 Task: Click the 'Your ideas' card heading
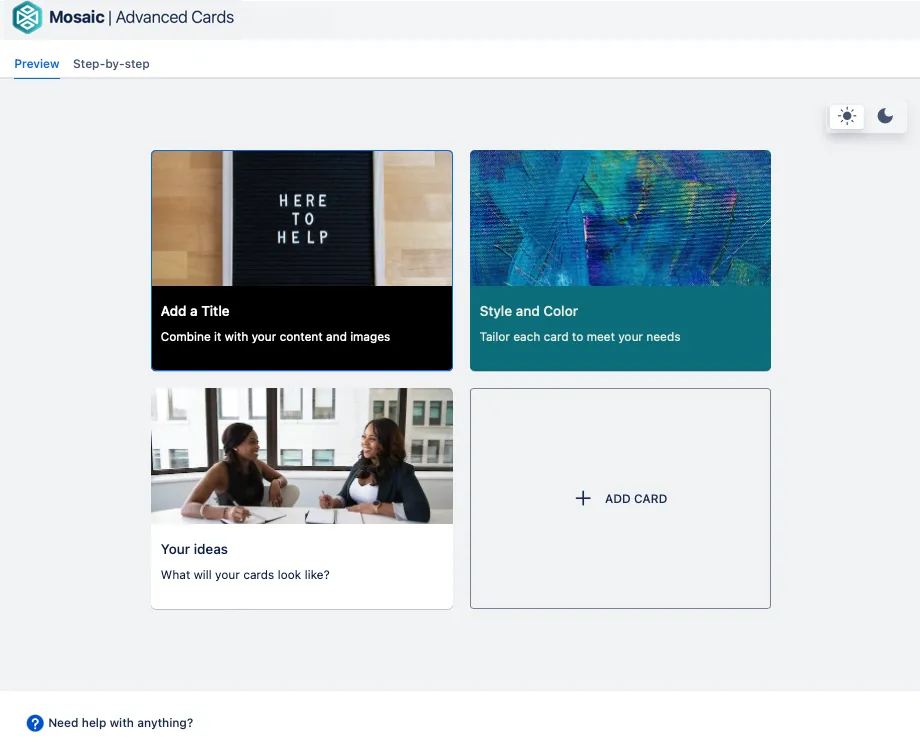coord(194,549)
